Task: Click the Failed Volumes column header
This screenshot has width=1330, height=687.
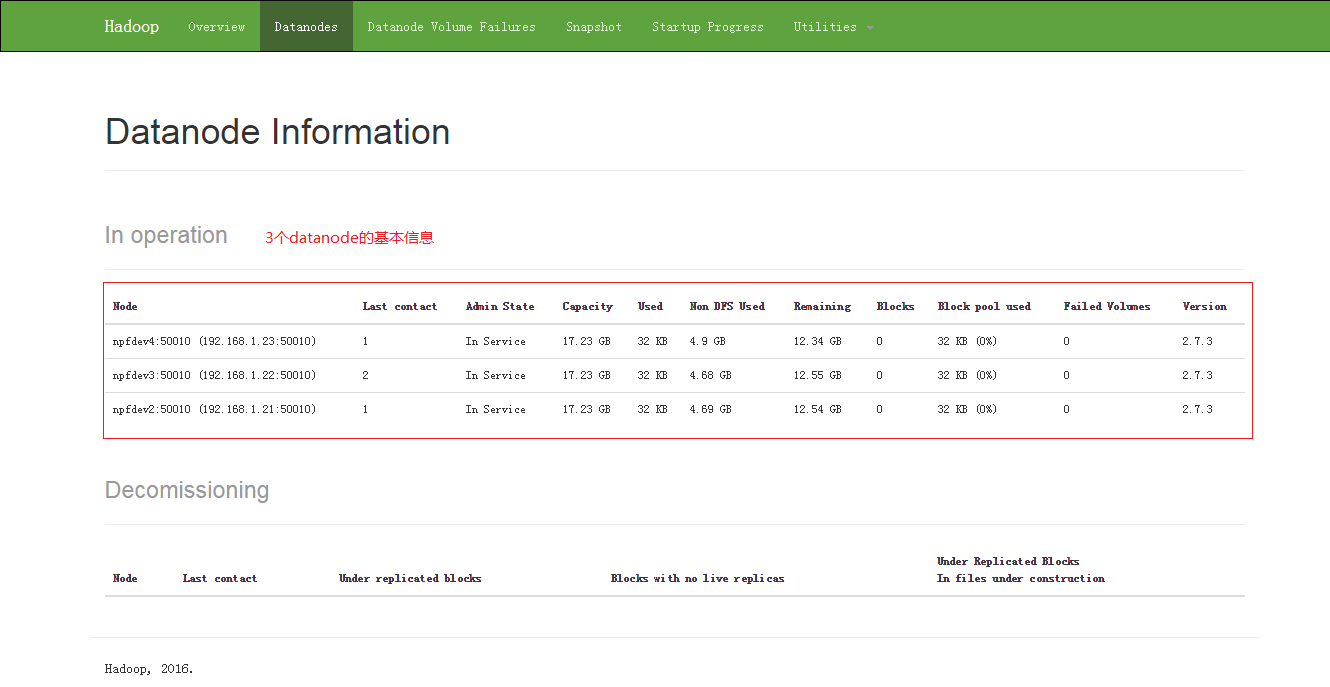Action: coord(1106,306)
